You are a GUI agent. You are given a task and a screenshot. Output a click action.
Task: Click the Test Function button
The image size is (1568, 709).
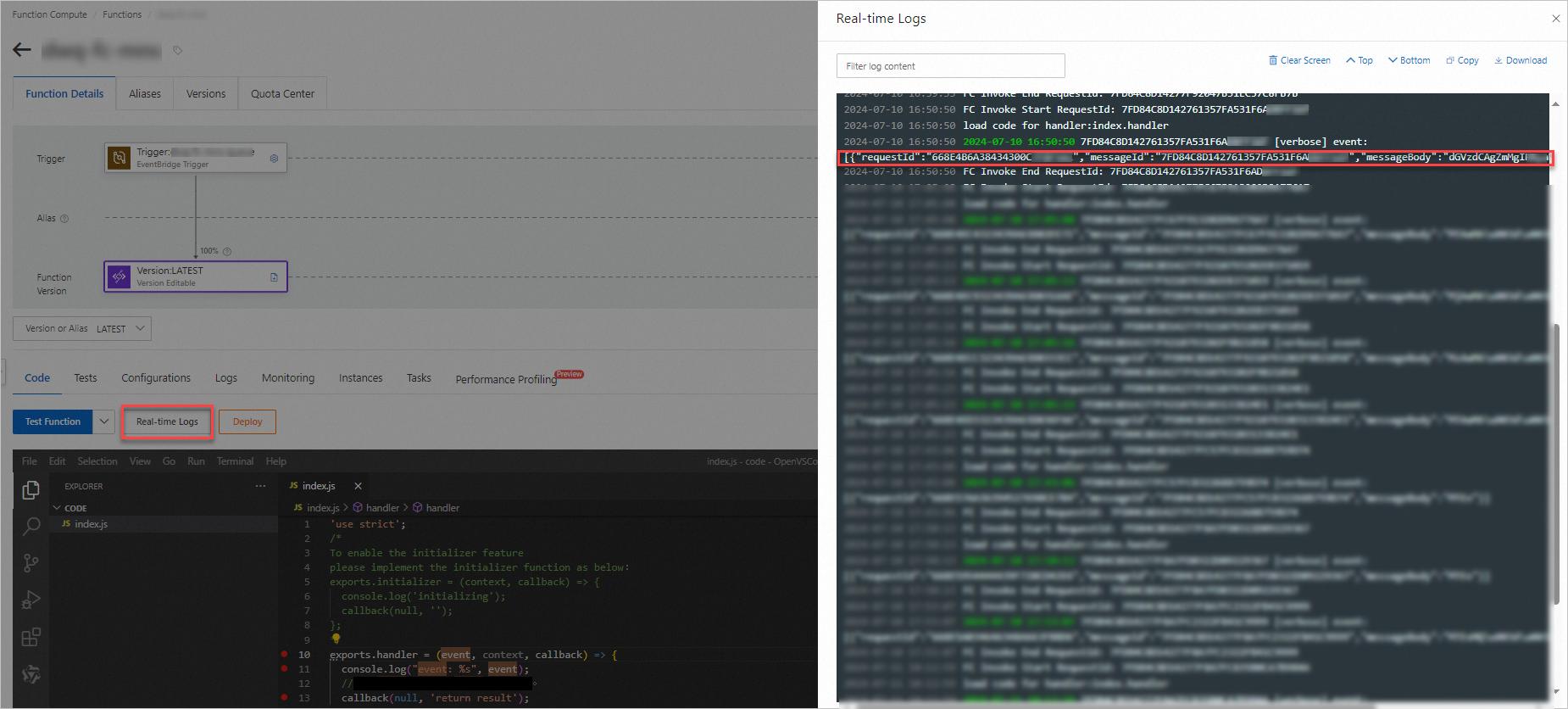coord(53,421)
